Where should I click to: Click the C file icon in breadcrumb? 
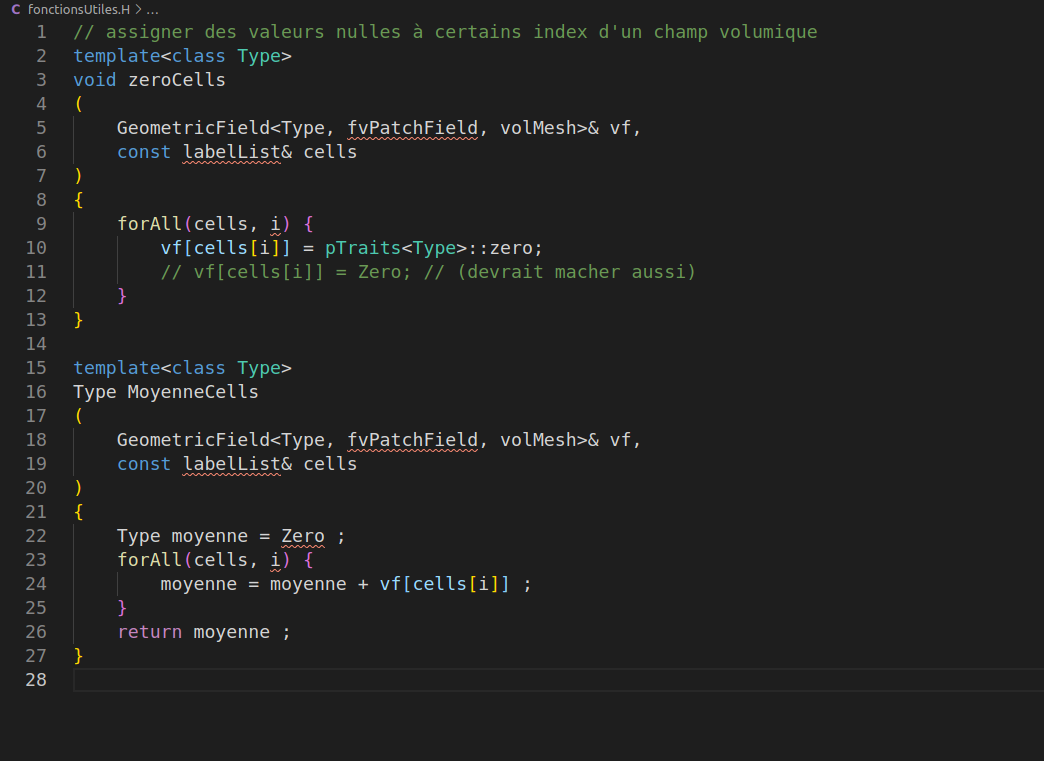click(16, 9)
